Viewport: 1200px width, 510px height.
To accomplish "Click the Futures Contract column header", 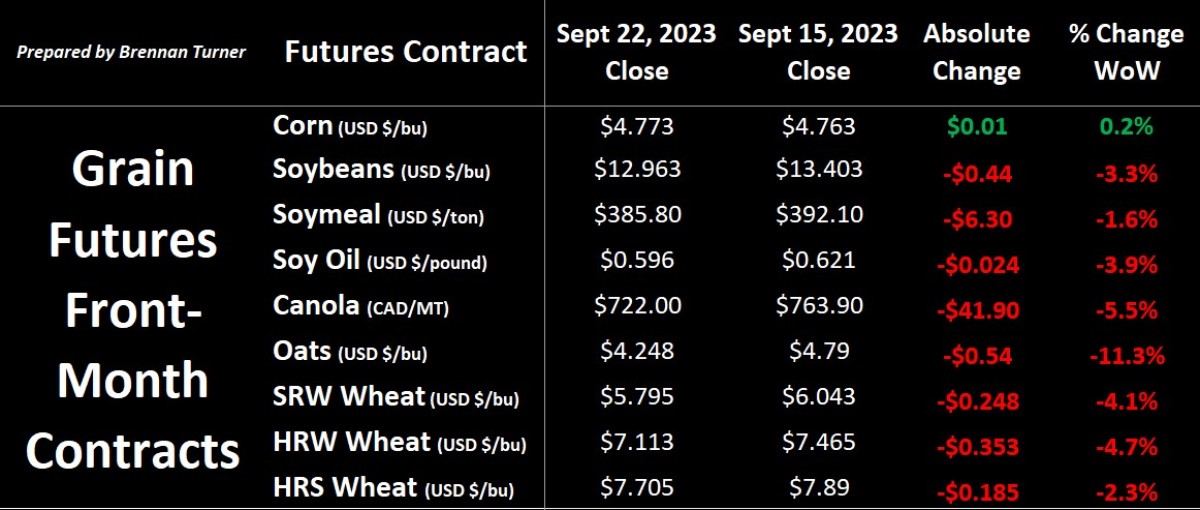I will pyautogui.click(x=405, y=51).
